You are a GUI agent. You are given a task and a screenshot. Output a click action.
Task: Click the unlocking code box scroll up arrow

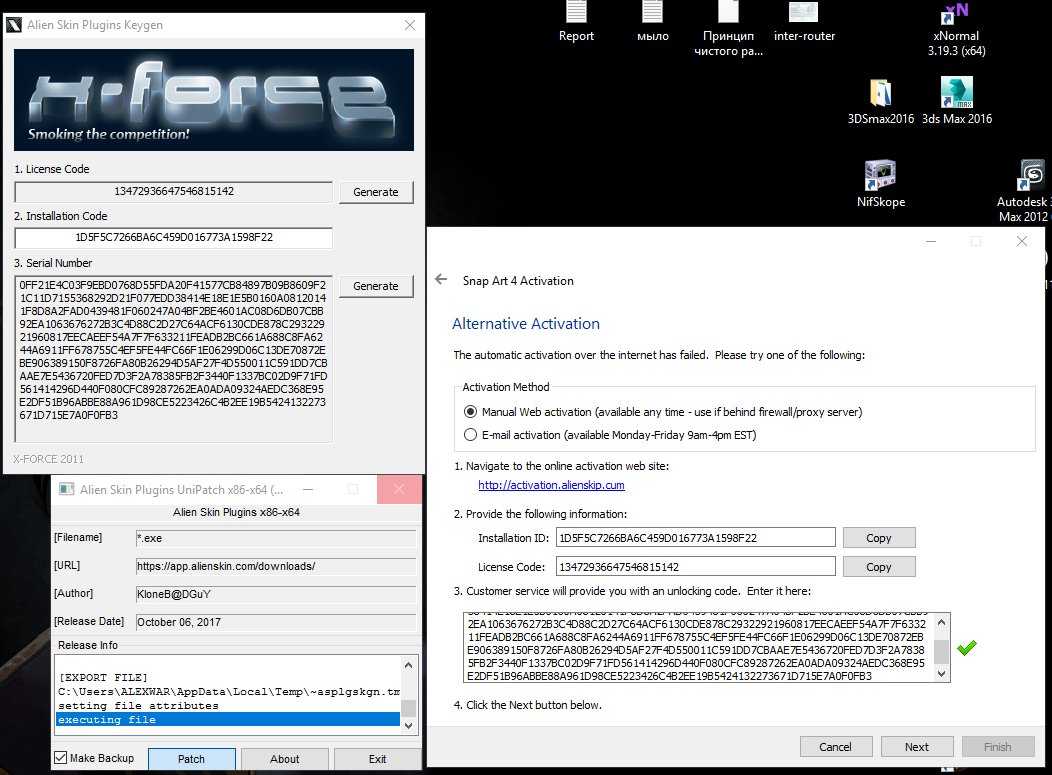point(941,622)
